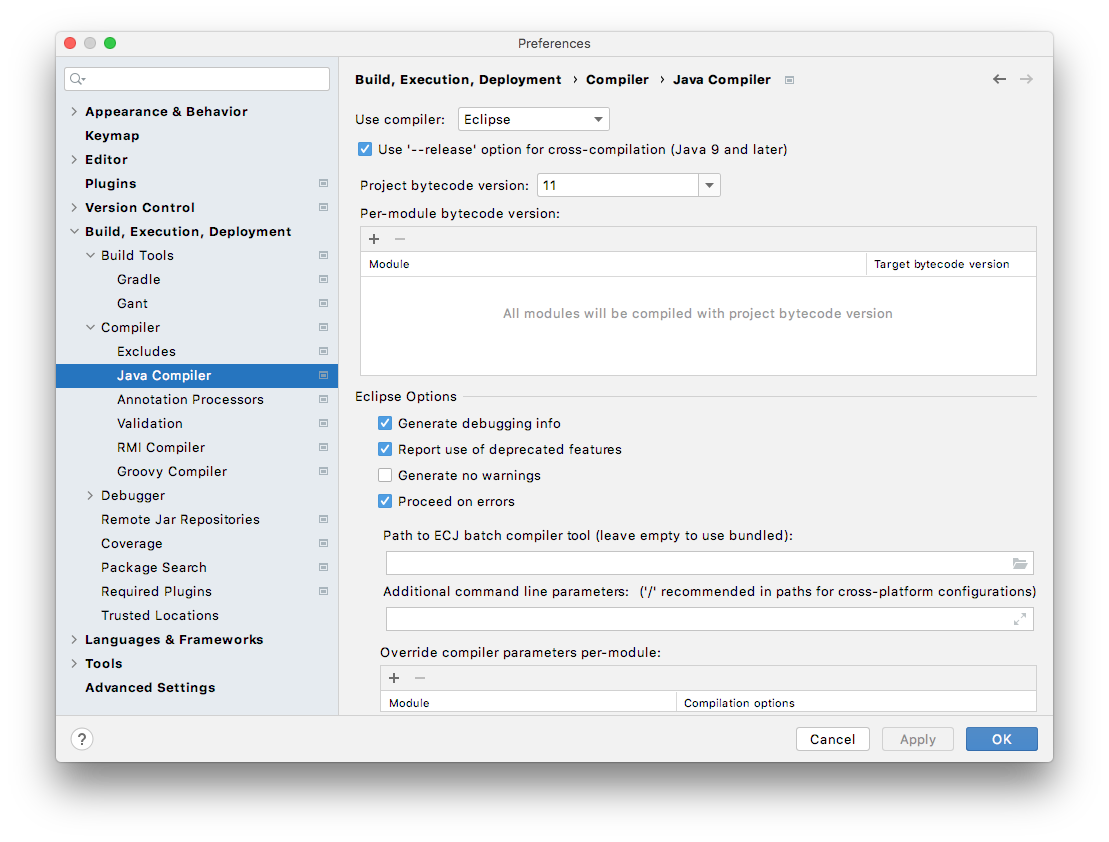Viewport: 1109px width, 842px height.
Task: Click the help question mark icon
Action: click(82, 739)
